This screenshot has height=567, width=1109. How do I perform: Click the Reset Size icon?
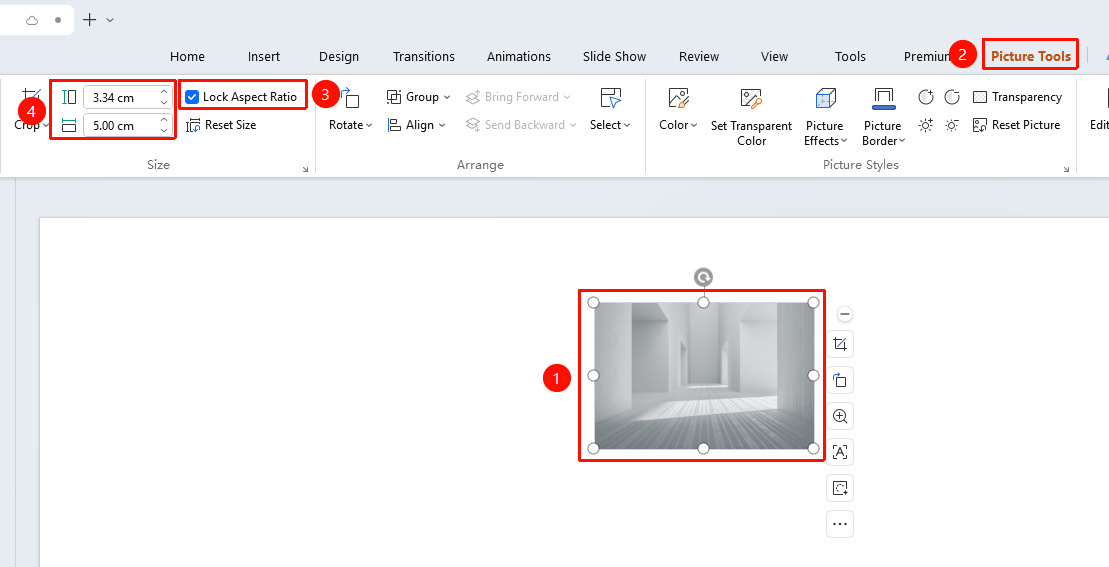click(x=193, y=126)
